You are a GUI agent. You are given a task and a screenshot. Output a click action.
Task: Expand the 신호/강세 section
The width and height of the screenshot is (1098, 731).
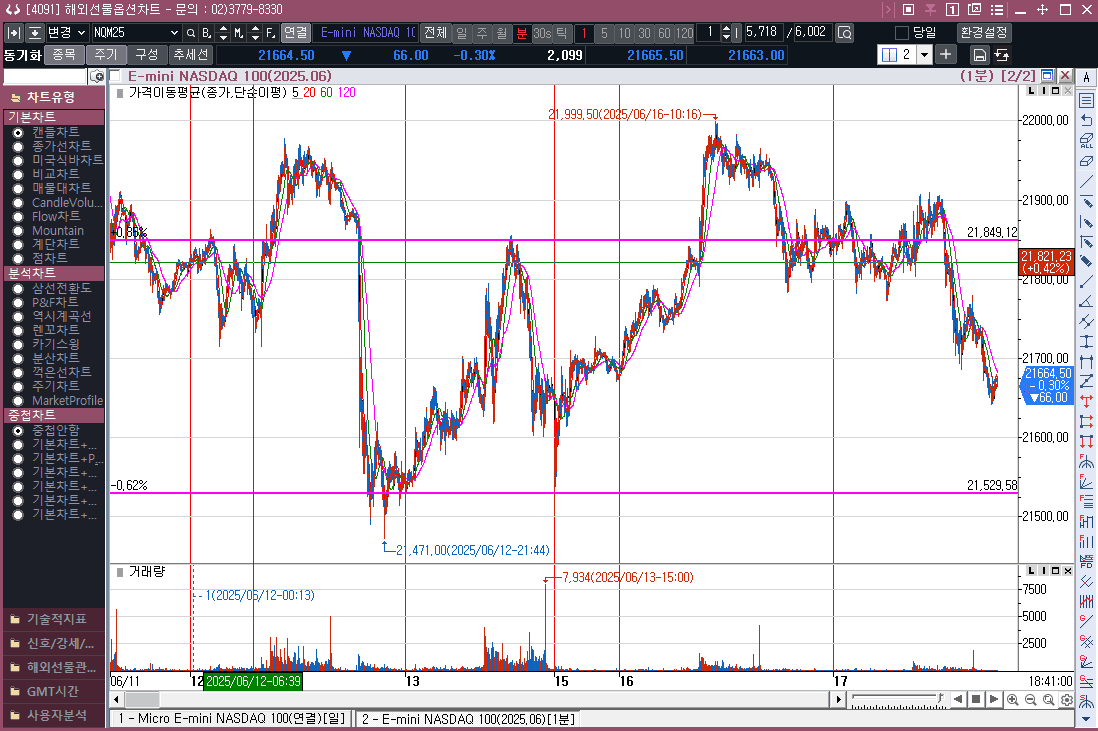[x=53, y=643]
